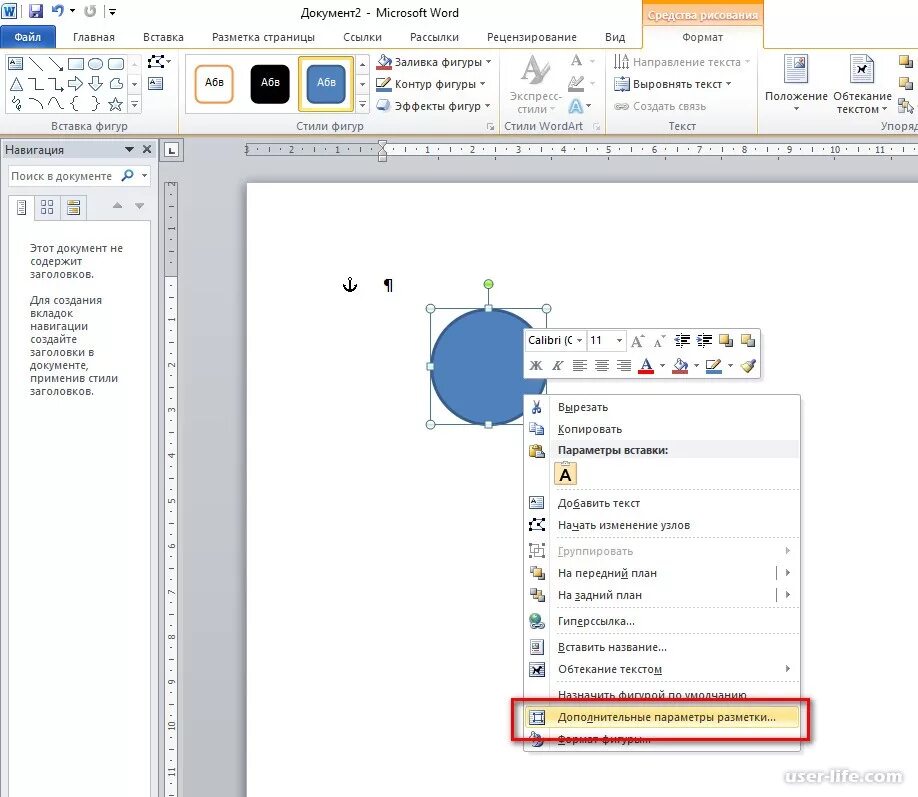
Task: Choose Вставить название... in the context menu
Action: click(663, 647)
